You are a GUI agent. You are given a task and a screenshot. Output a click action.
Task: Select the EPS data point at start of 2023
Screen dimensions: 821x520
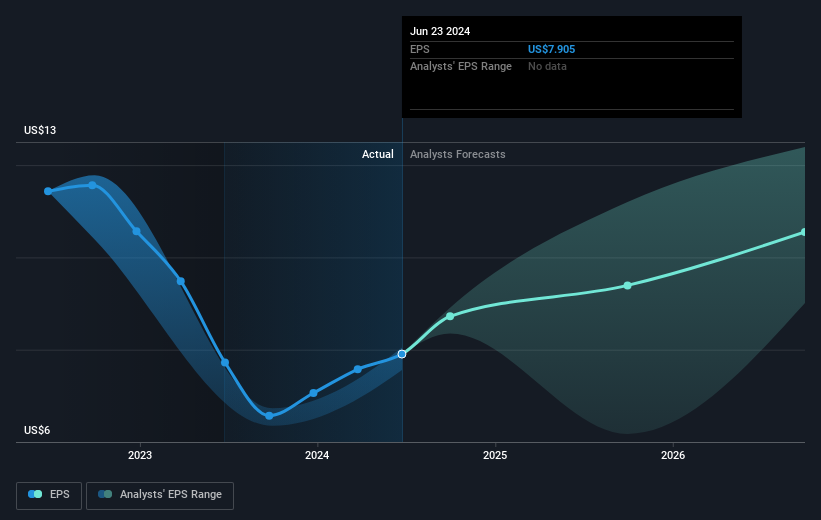[x=136, y=231]
